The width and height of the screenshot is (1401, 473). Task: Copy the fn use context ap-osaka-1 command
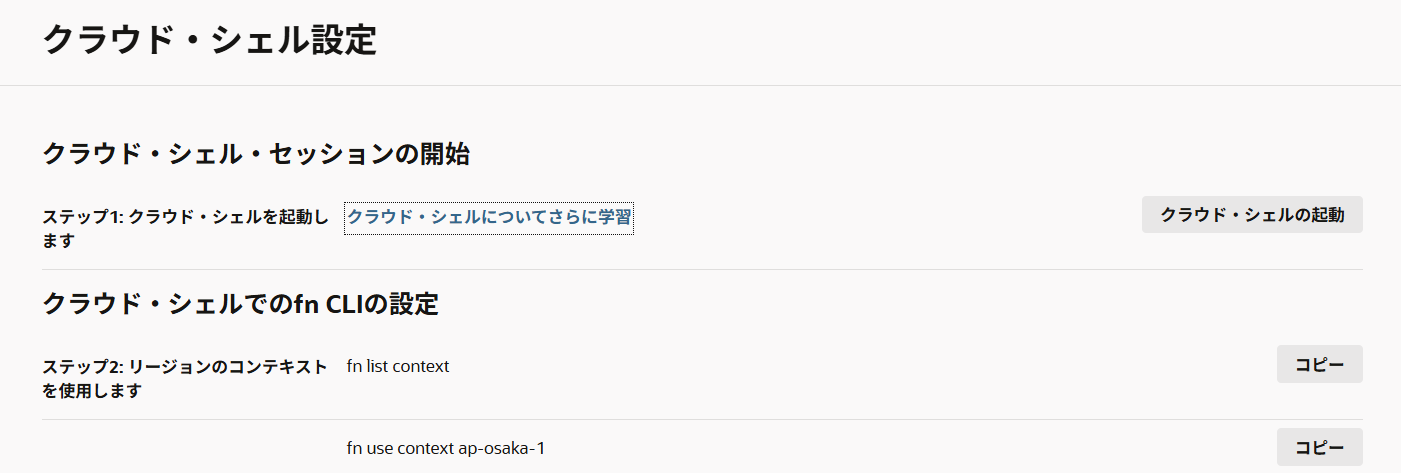click(1319, 447)
